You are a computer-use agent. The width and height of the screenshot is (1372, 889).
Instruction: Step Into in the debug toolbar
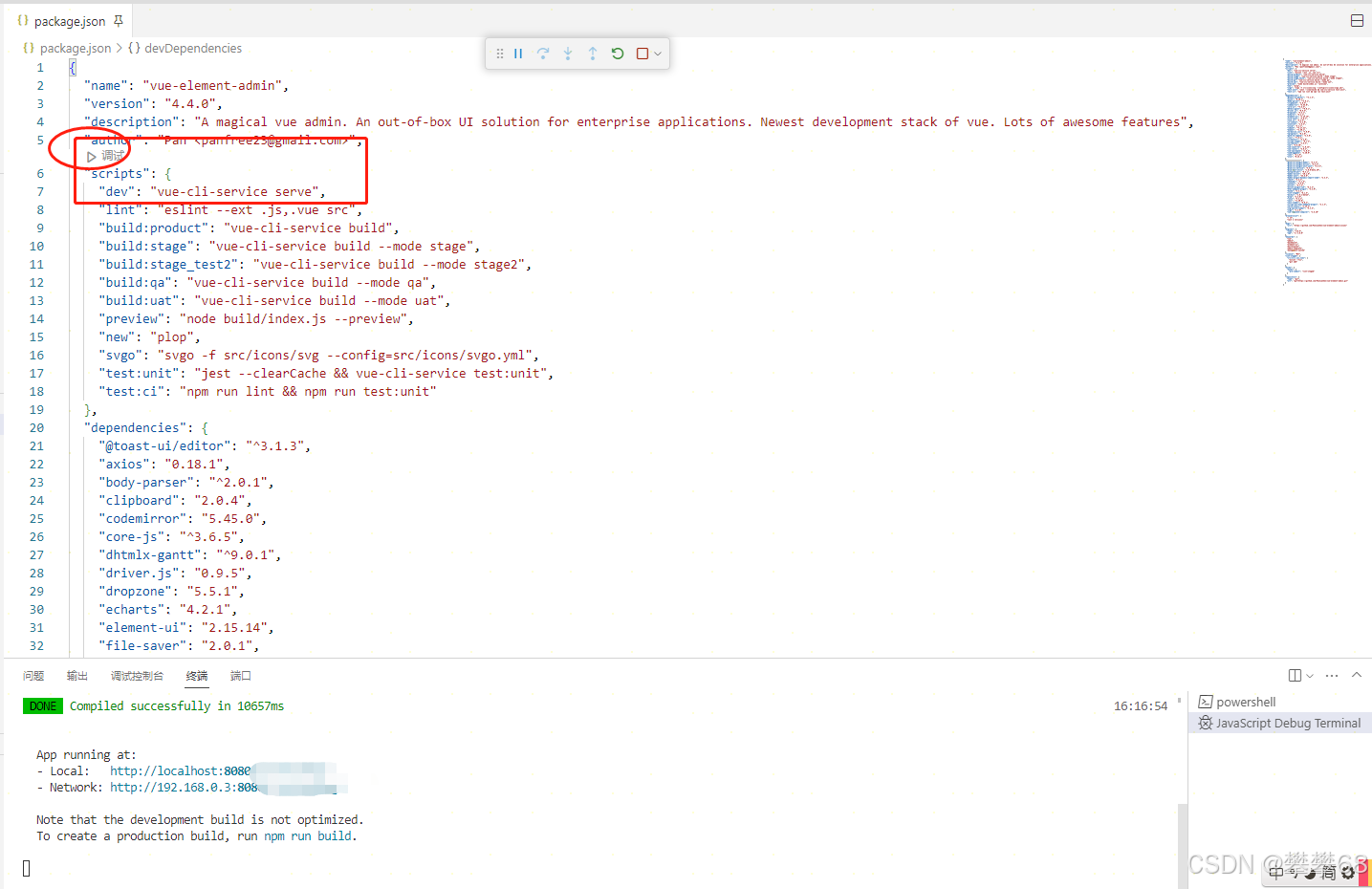point(567,54)
